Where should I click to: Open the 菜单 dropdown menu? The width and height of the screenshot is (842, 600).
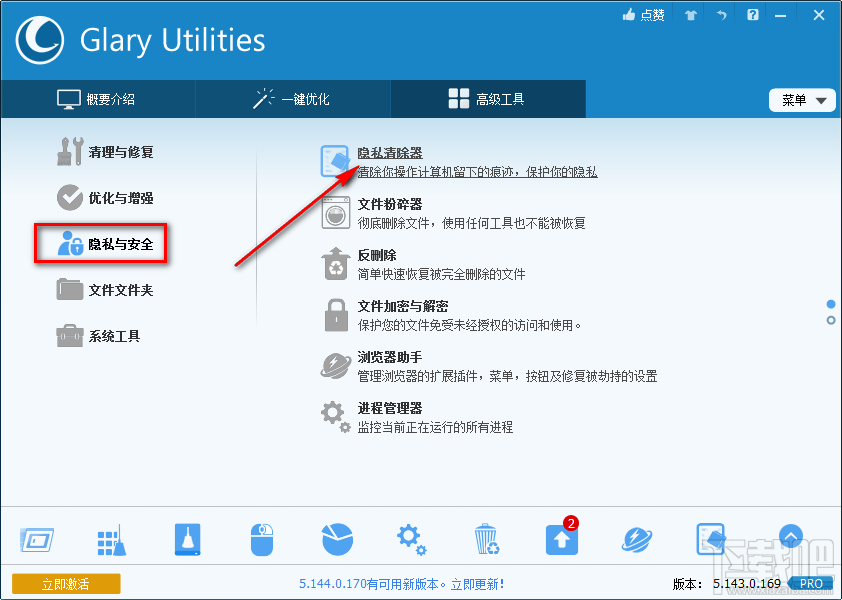pos(801,100)
